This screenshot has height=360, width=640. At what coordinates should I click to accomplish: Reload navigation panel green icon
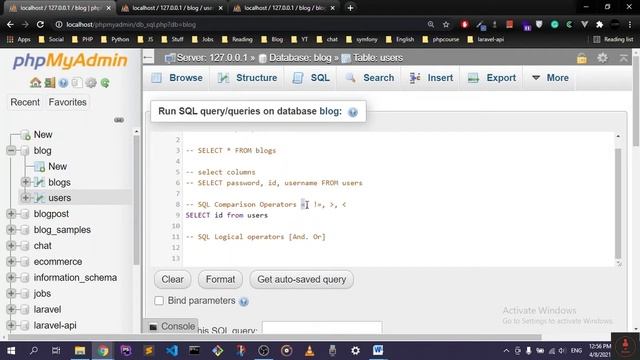click(x=105, y=83)
